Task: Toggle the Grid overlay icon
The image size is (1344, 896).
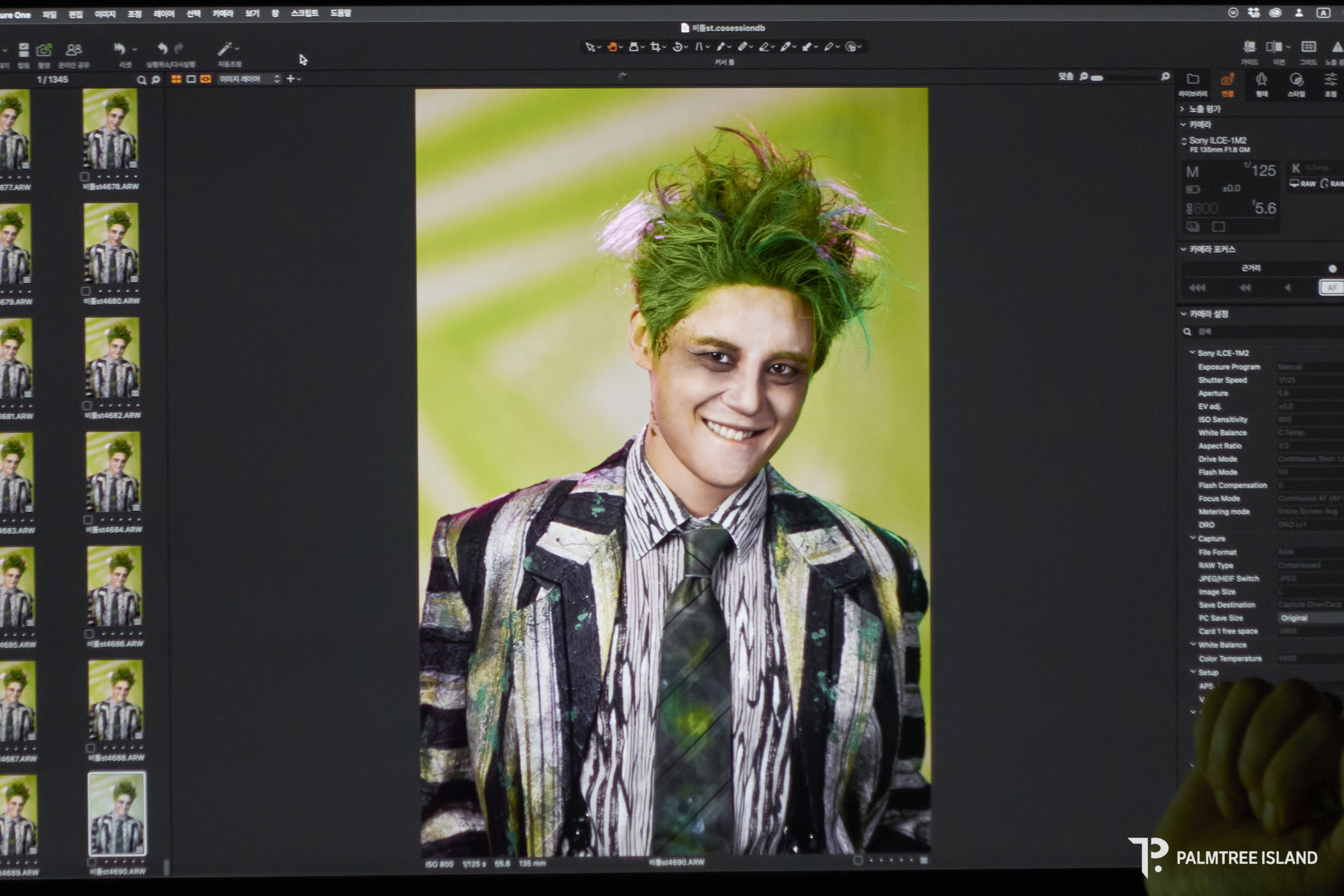Action: (1308, 47)
